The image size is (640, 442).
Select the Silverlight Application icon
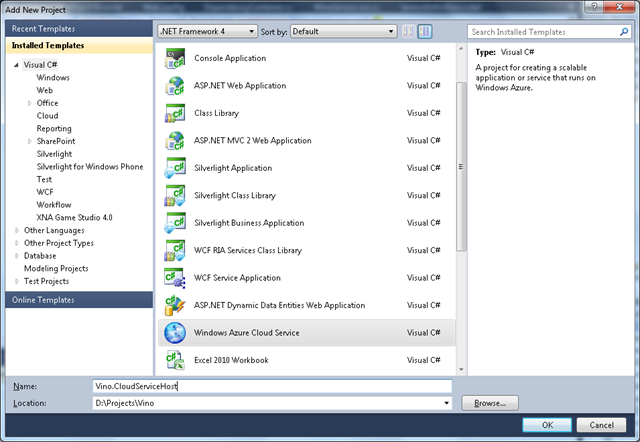175,168
